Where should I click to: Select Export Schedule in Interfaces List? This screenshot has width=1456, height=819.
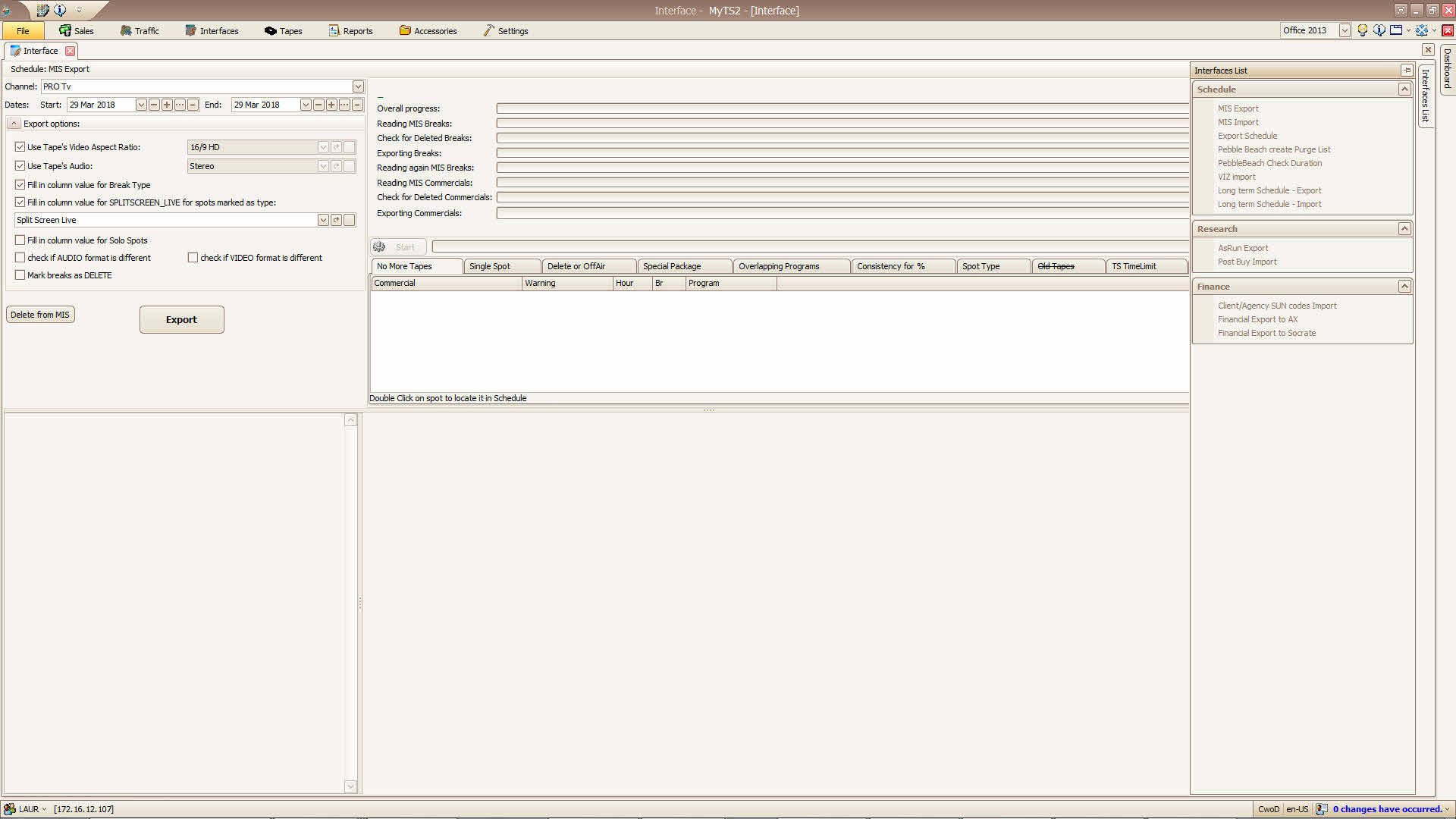[x=1247, y=136]
